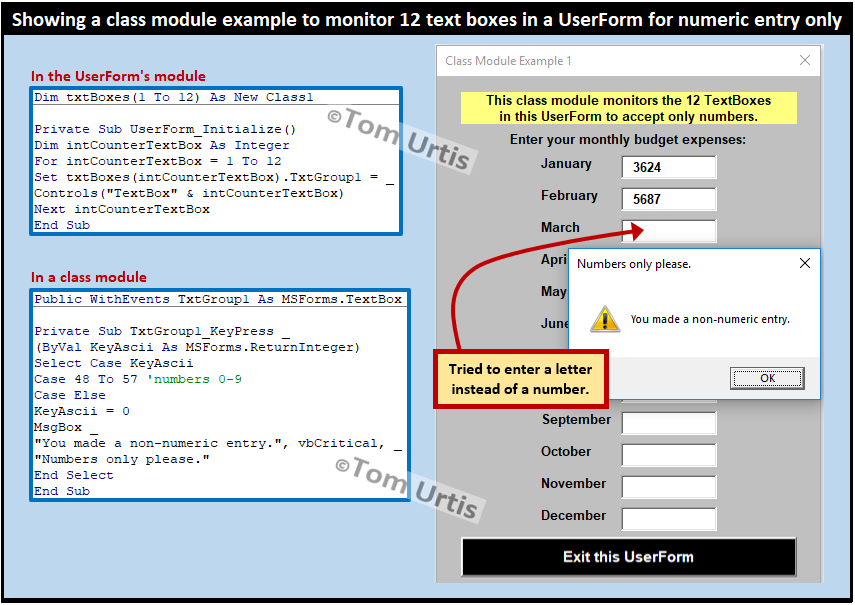Click the 'Private Sub TxtGroup1_KeyPress' line

point(162,331)
